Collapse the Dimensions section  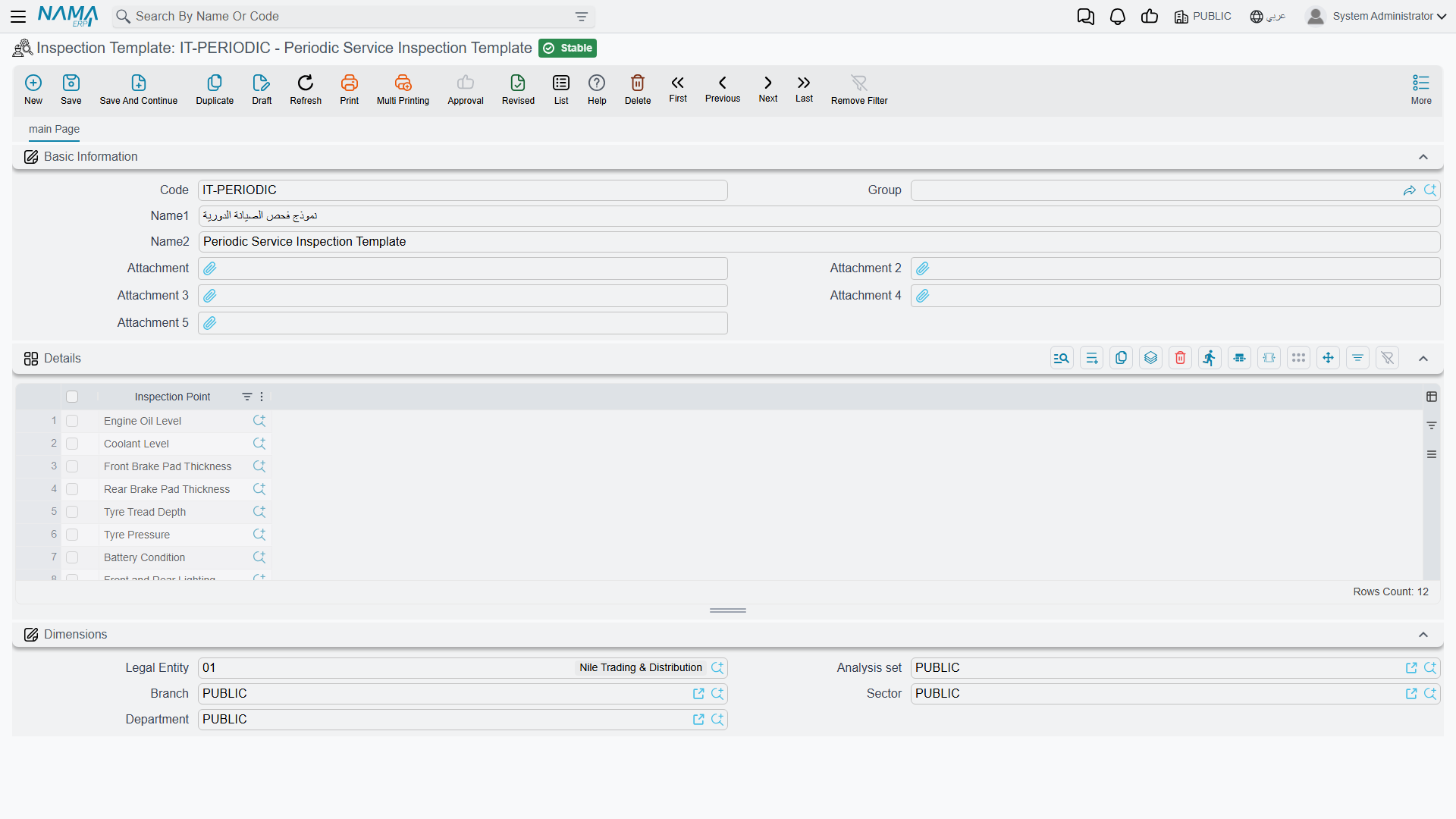click(x=1423, y=635)
